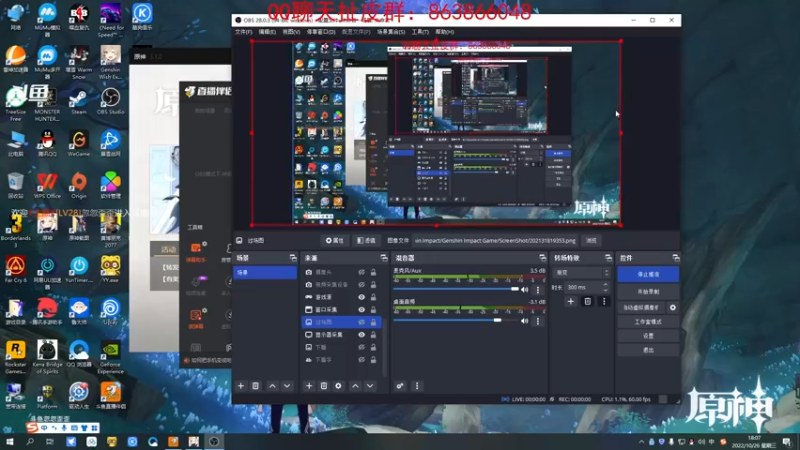This screenshot has width=800, height=450.
Task: Click the image file path field
Action: tap(495, 240)
